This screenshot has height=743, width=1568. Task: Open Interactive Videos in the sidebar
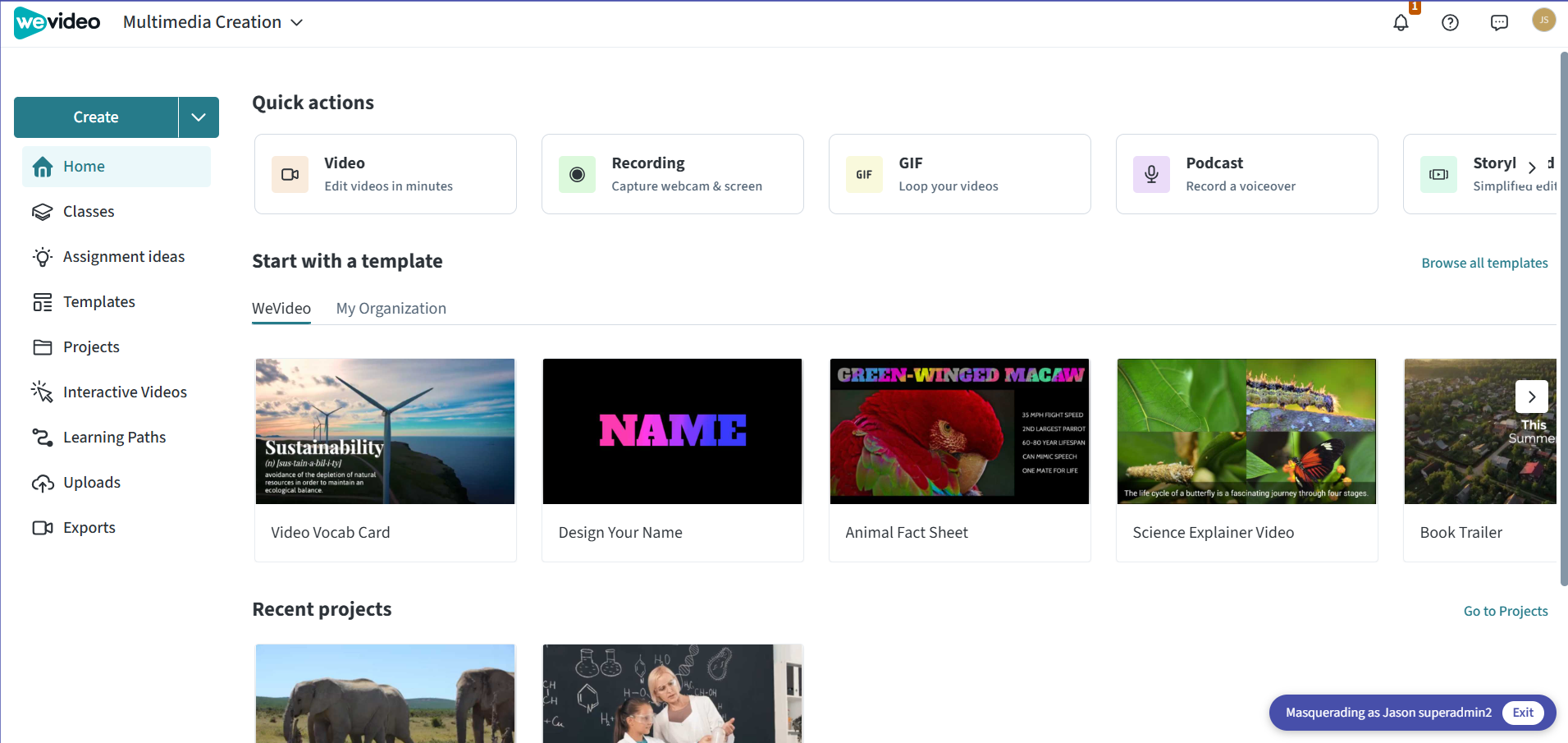[x=117, y=392]
